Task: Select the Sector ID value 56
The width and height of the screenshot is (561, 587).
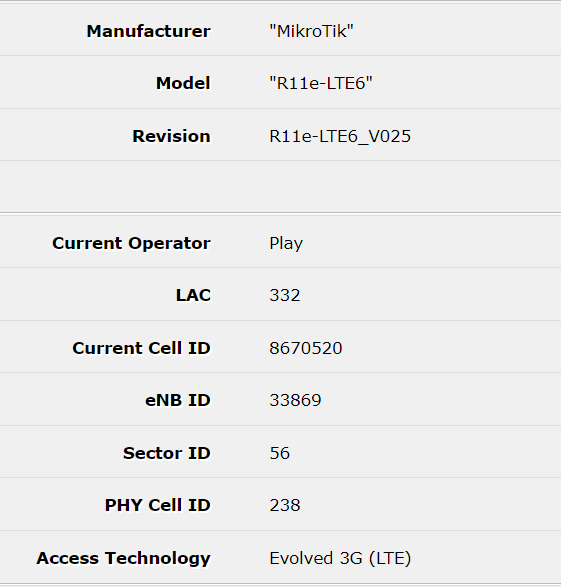Action: point(280,453)
